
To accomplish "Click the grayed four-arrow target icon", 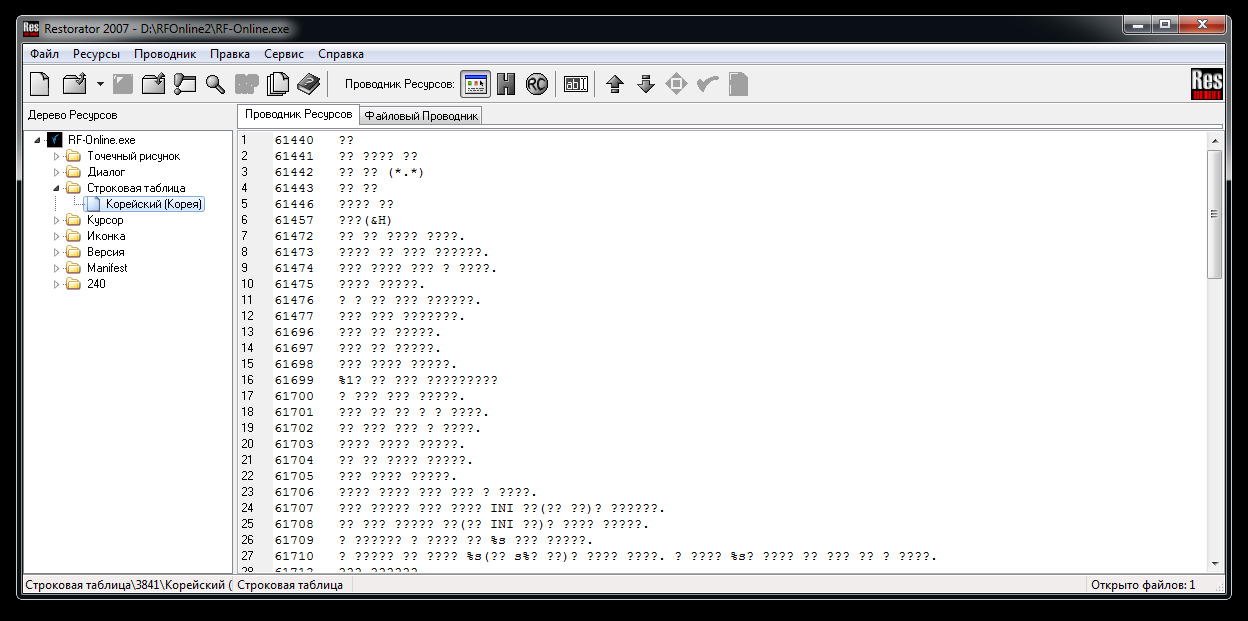I will pos(677,84).
